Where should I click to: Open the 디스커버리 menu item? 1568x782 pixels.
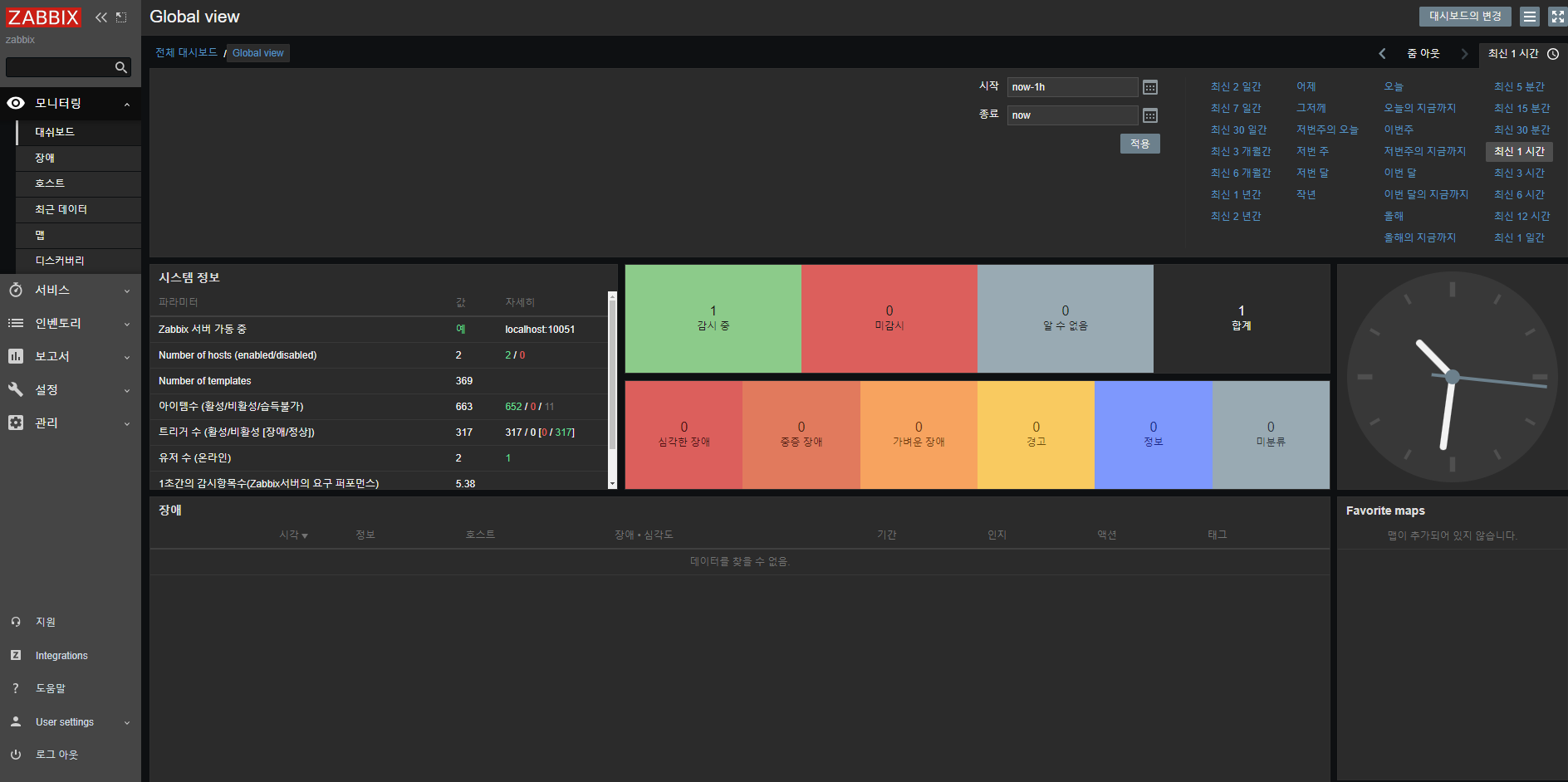tap(79, 261)
